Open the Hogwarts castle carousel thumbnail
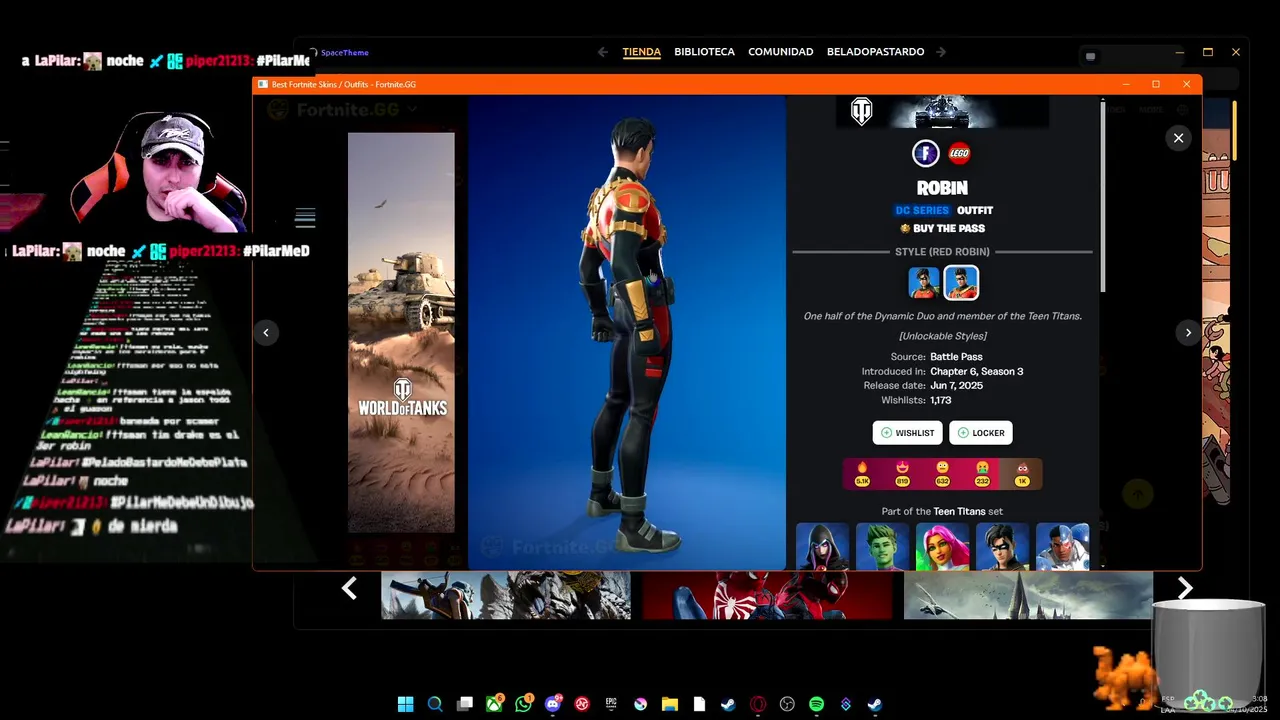Screen dimensions: 1280x720 click(x=1028, y=596)
